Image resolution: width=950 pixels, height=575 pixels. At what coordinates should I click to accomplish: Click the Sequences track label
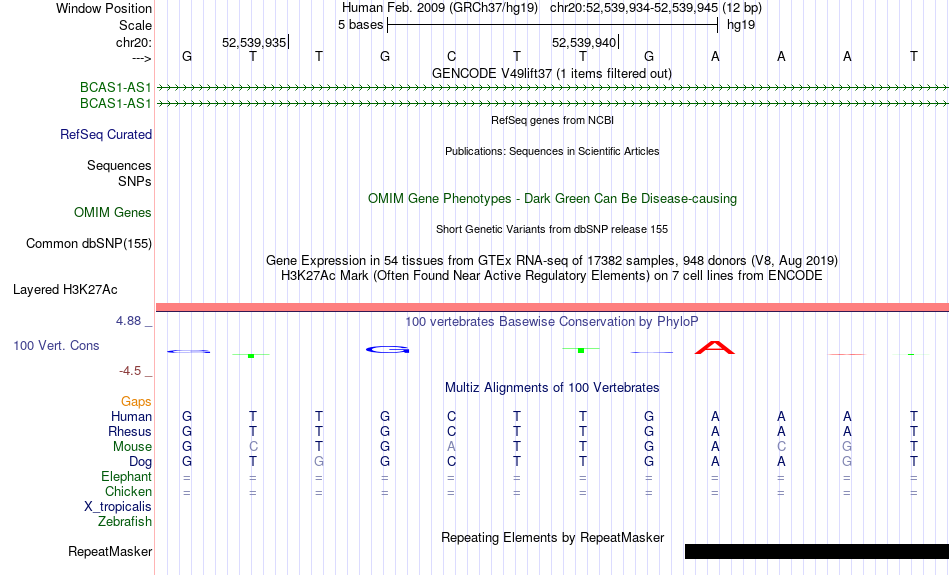point(119,165)
